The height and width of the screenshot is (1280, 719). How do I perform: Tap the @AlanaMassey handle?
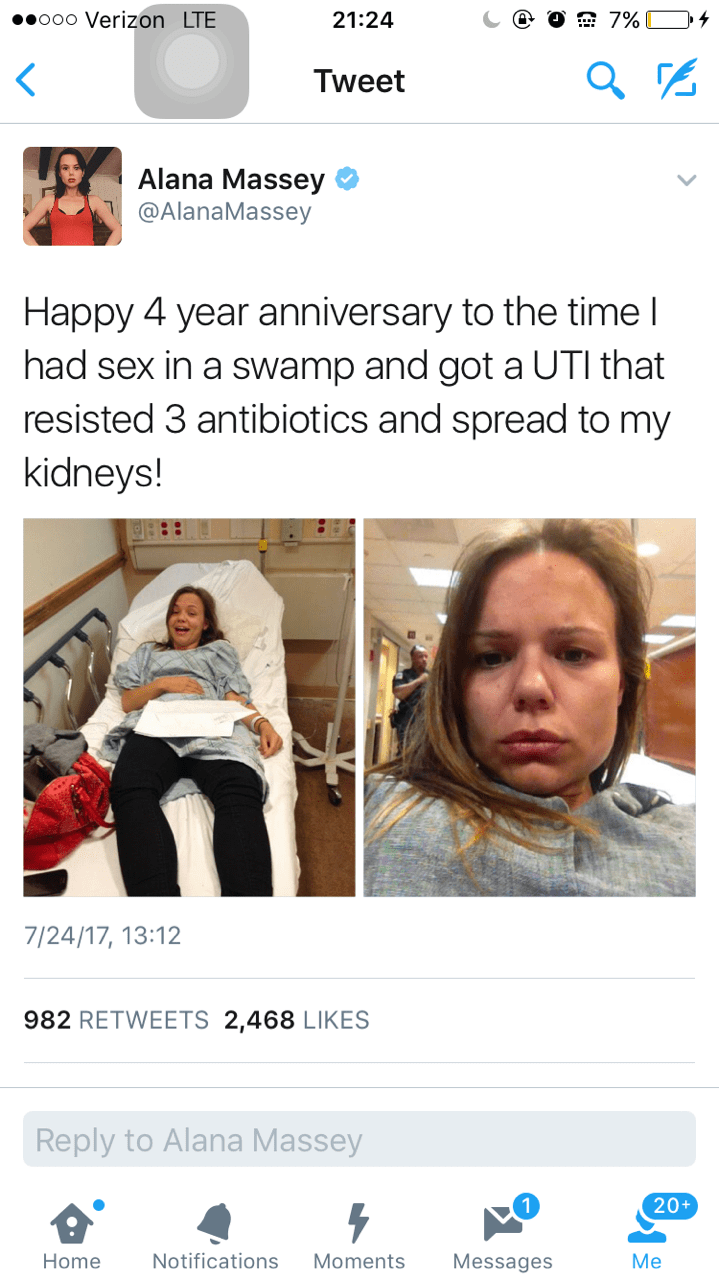click(x=224, y=212)
